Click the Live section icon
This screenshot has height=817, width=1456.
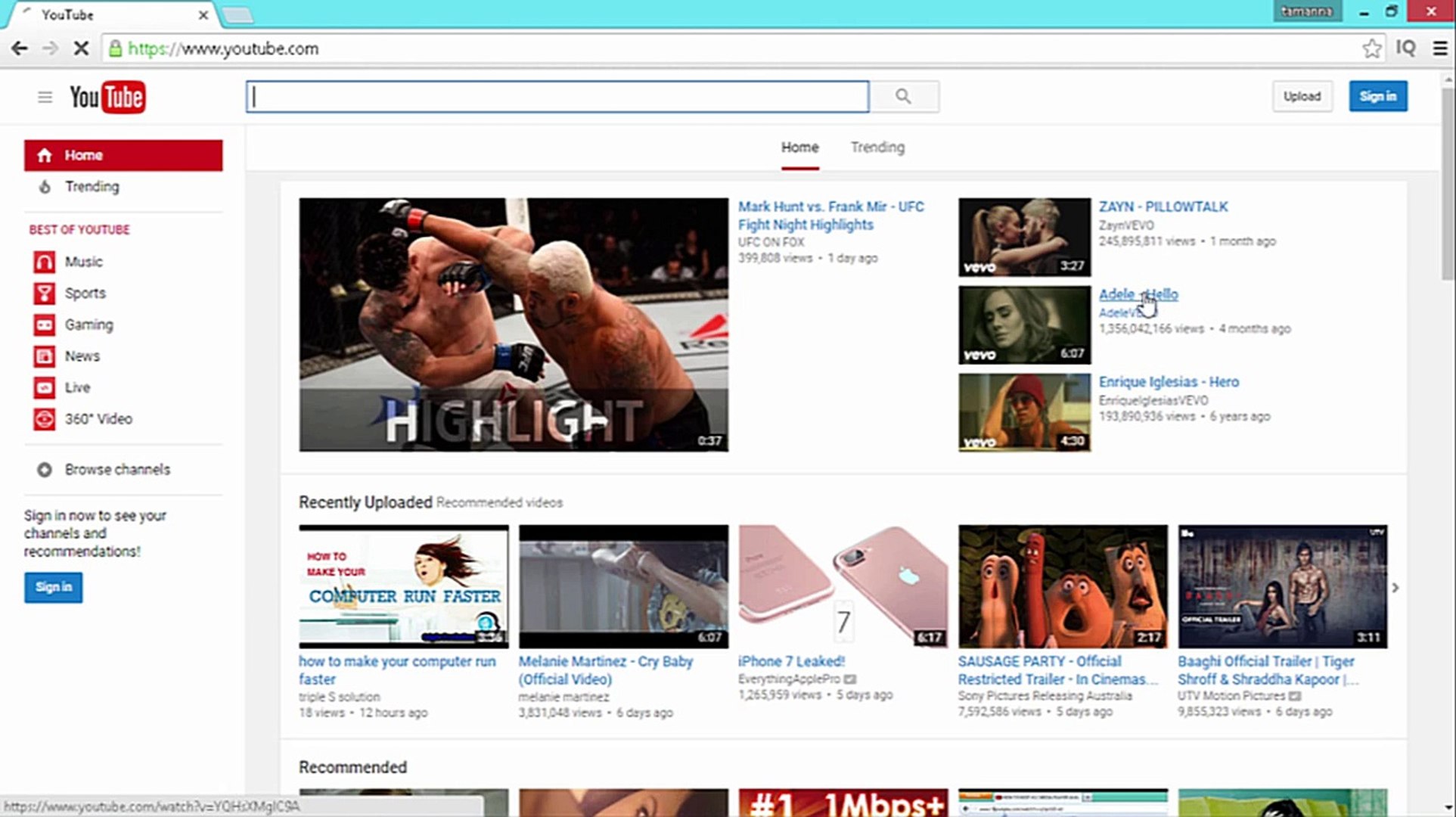click(x=44, y=387)
